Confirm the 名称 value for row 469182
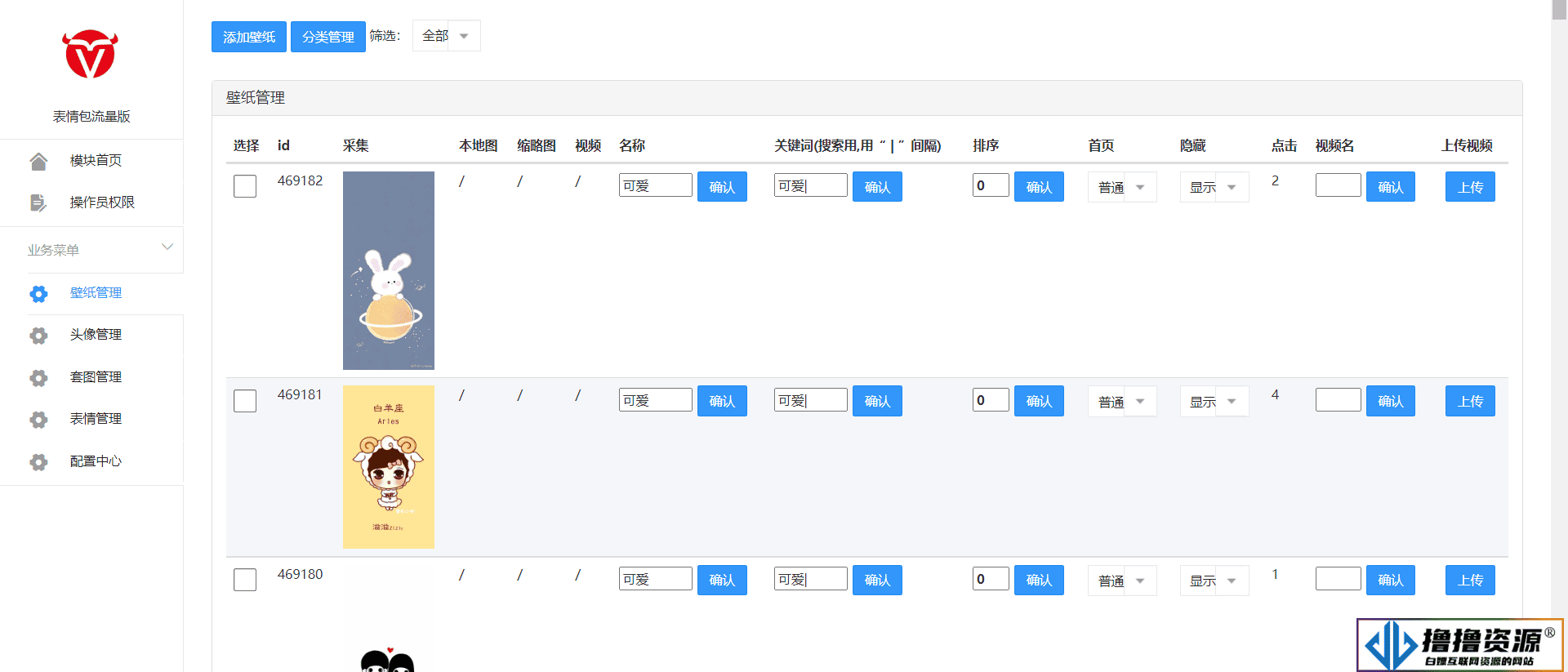The image size is (1568, 672). click(722, 187)
